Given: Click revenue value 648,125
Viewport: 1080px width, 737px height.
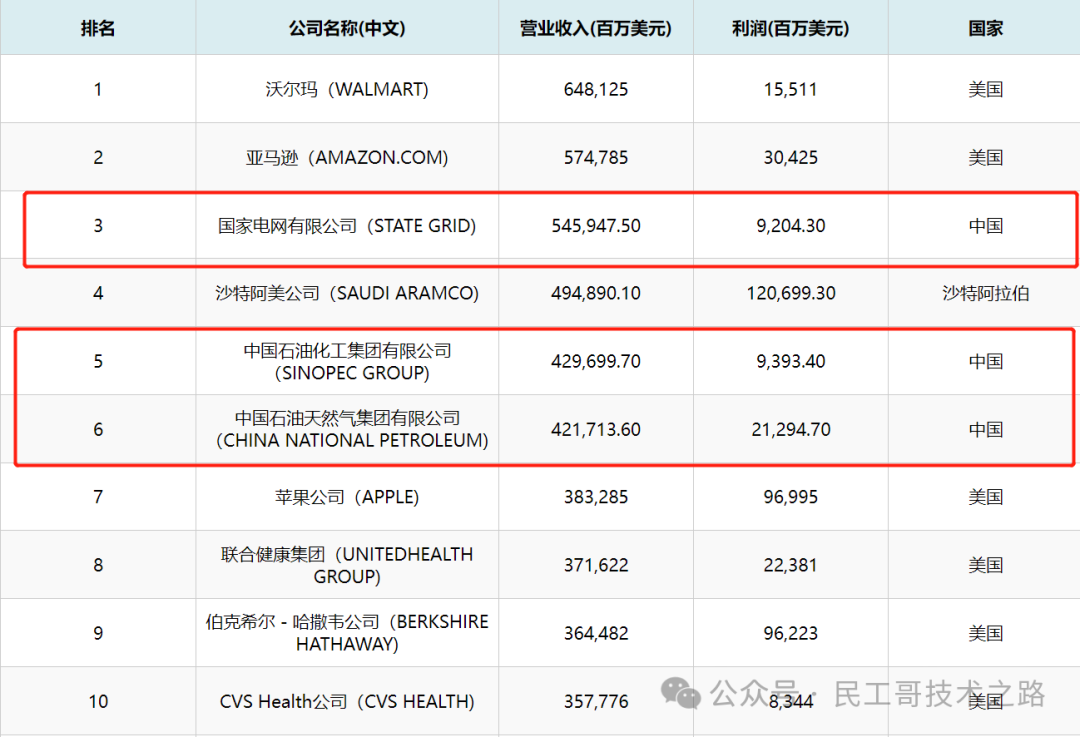Looking at the screenshot, I should pyautogui.click(x=596, y=90).
